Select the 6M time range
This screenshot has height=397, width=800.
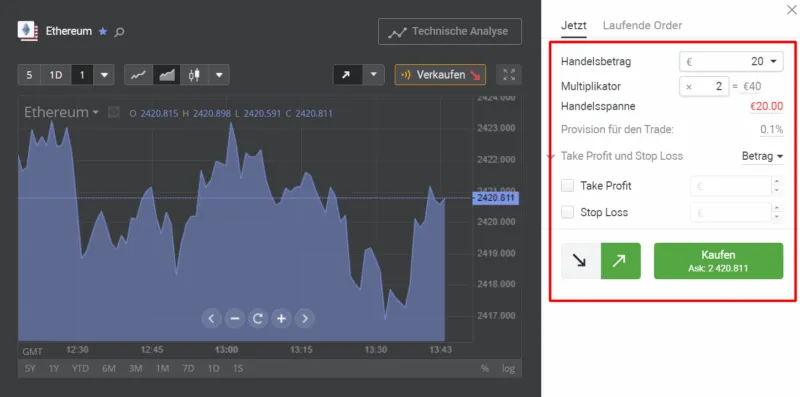(109, 368)
